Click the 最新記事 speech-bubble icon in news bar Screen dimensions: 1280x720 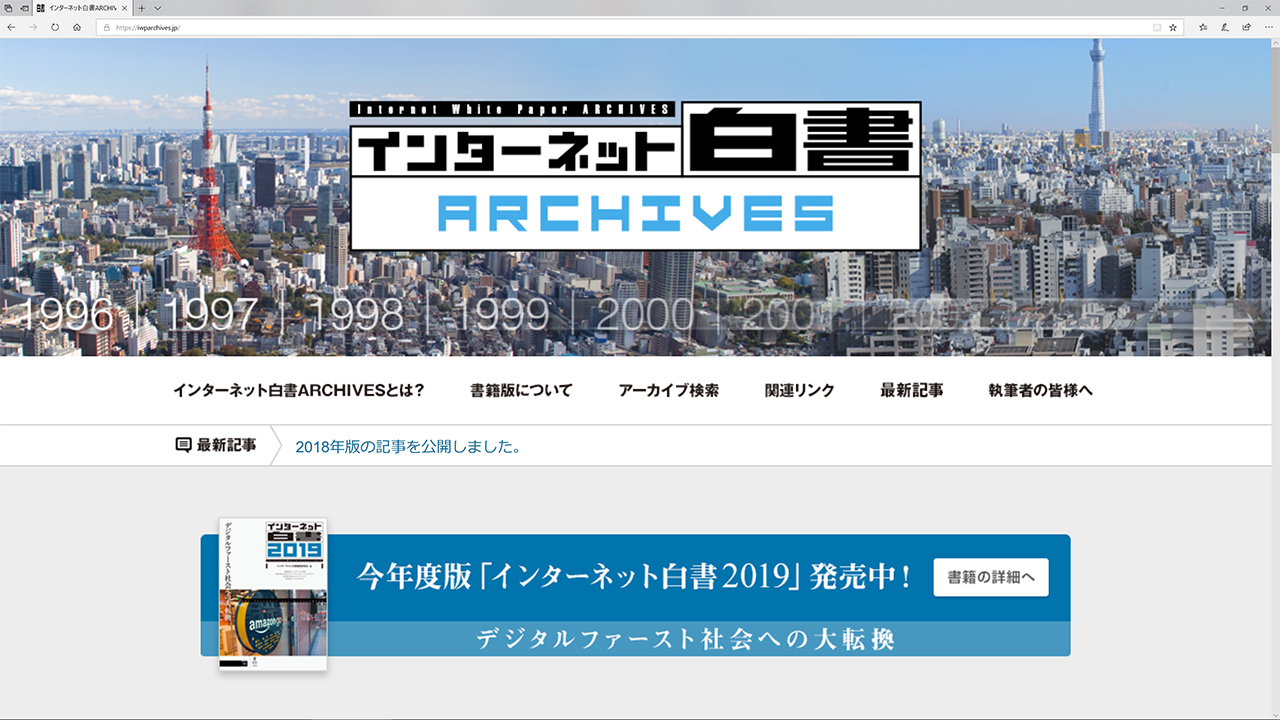pos(183,445)
